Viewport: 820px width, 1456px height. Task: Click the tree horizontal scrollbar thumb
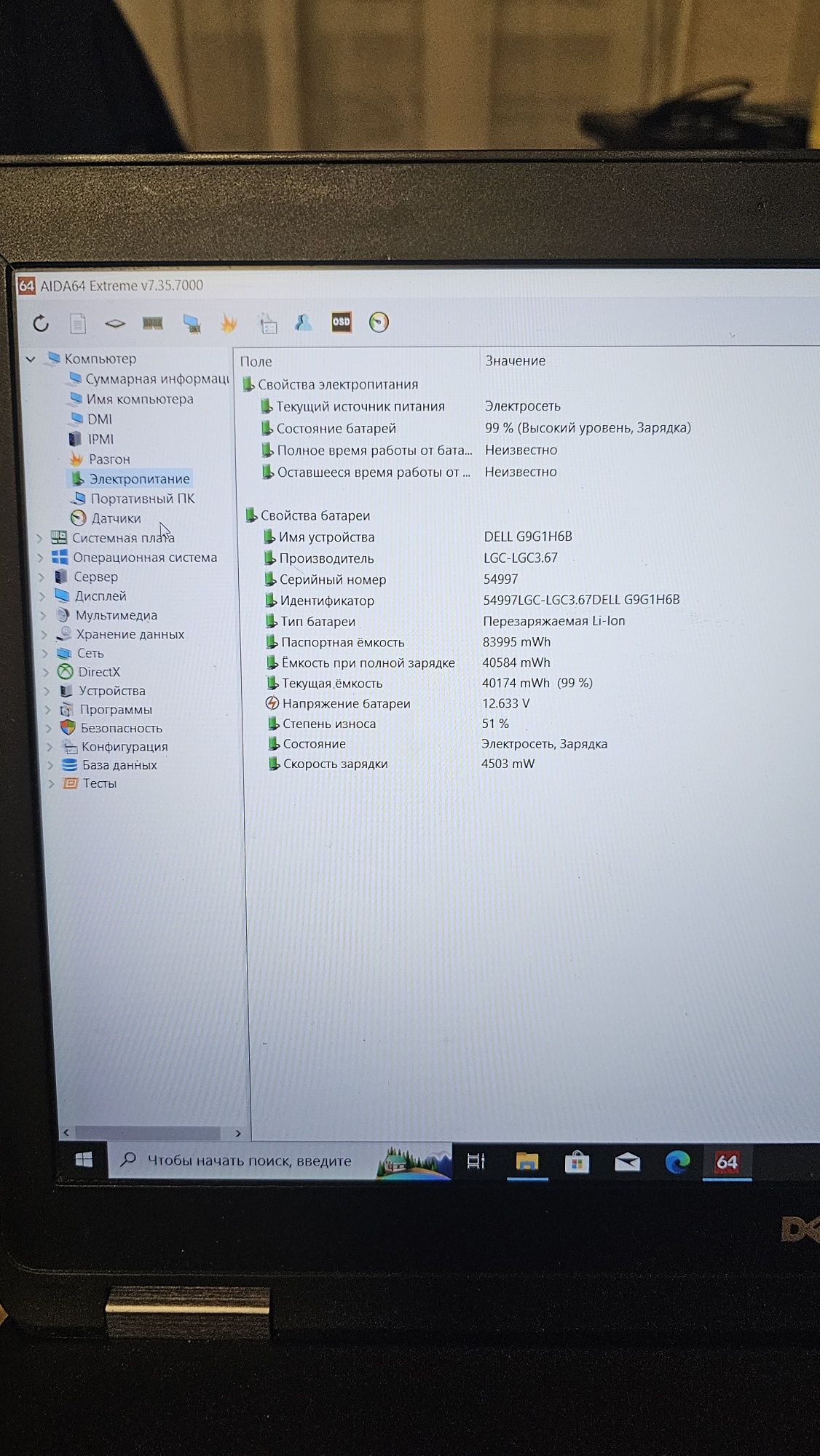pos(149,1133)
